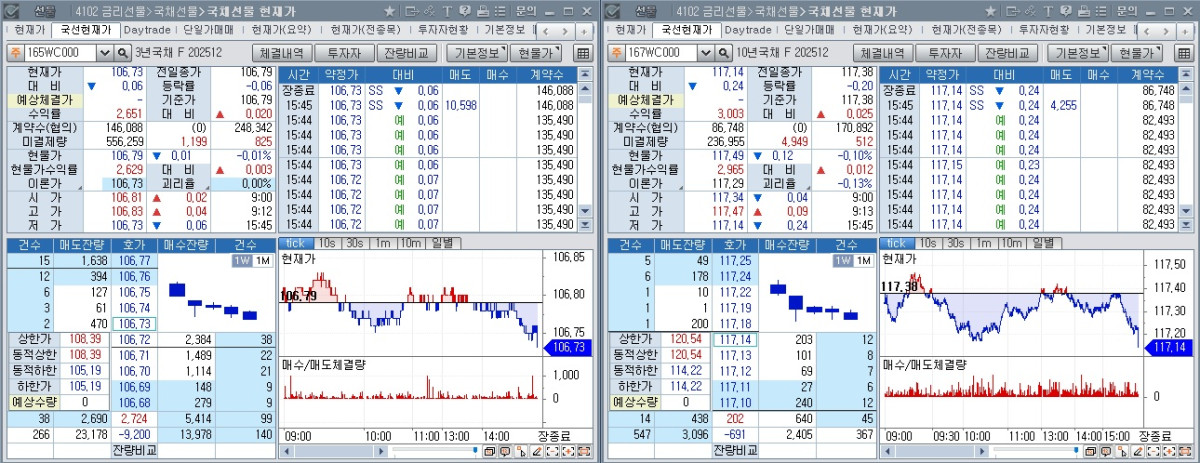Select crosshair cursor tool in right chart toolbar
The image size is (1200, 463).
click(1122, 452)
